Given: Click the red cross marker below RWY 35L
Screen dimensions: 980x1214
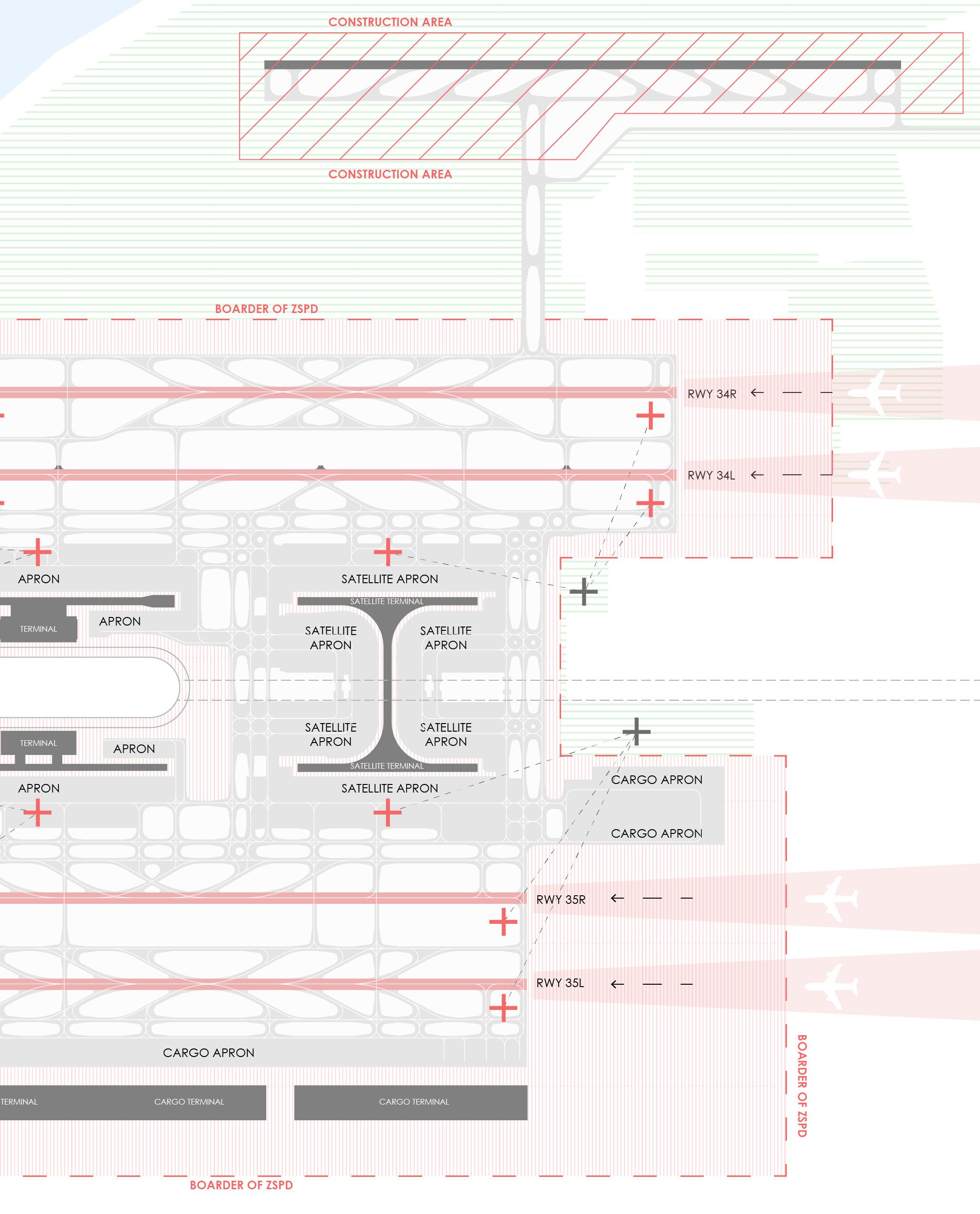Looking at the screenshot, I should [x=503, y=1008].
